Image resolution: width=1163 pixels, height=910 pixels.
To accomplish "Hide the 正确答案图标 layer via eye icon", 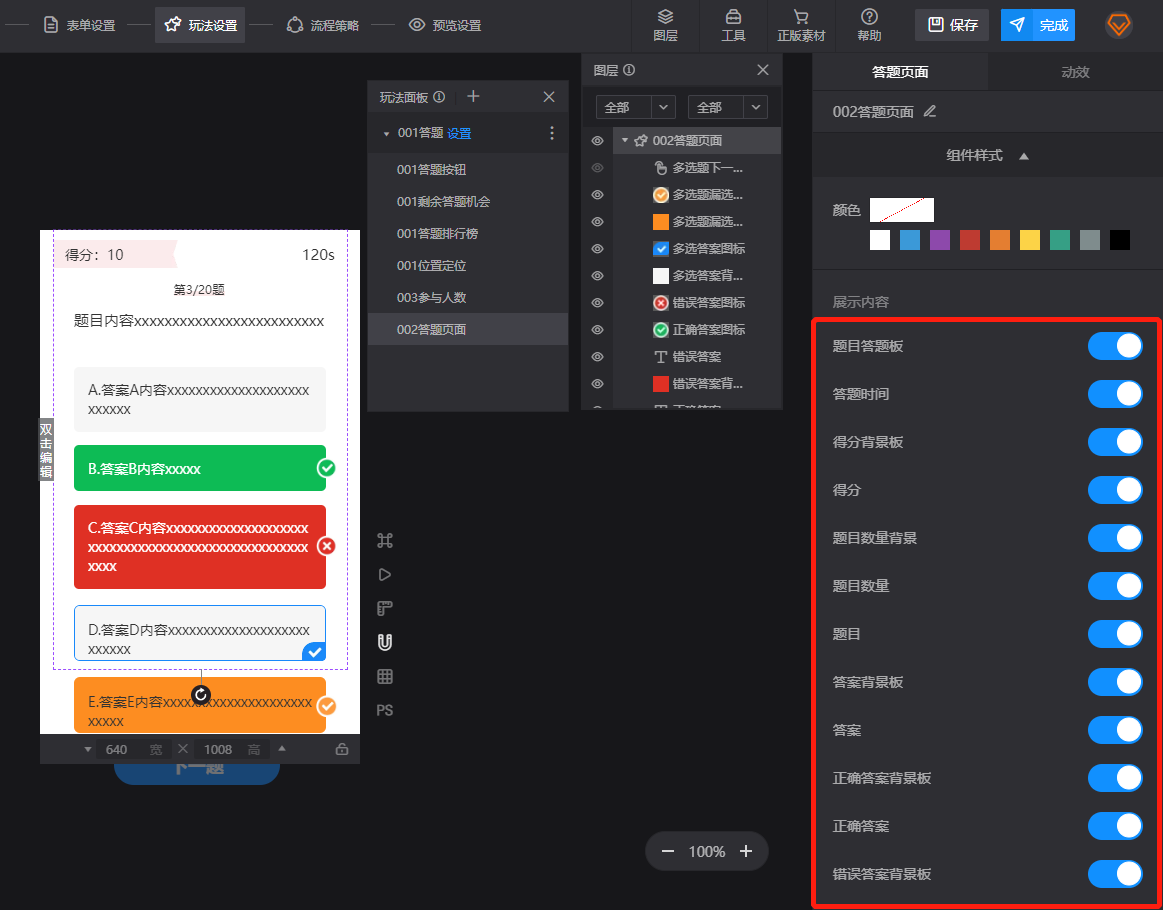I will [x=597, y=330].
